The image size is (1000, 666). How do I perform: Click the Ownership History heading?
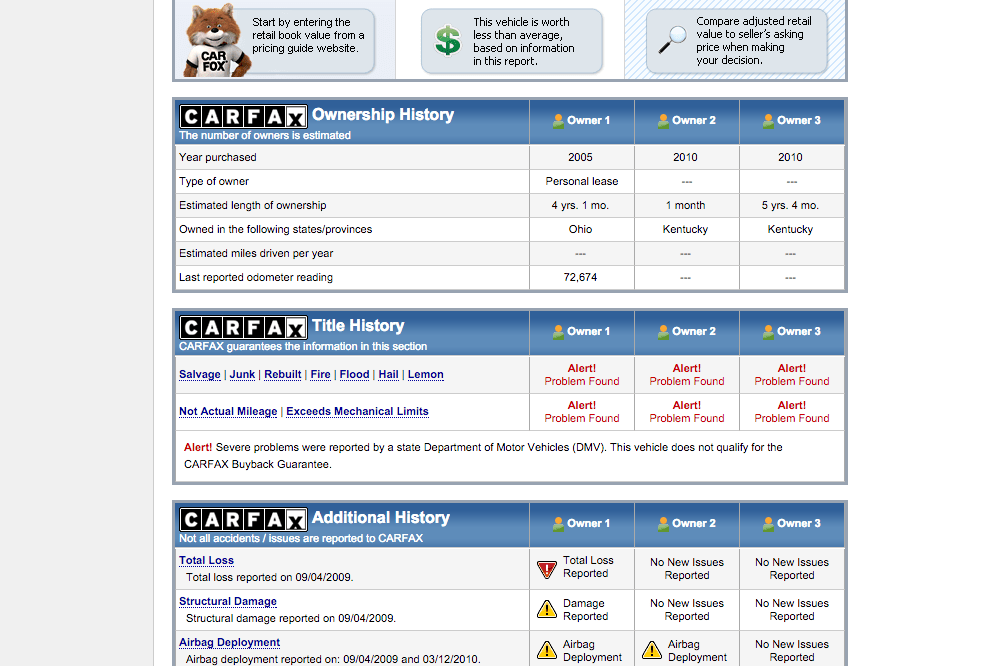tap(383, 115)
